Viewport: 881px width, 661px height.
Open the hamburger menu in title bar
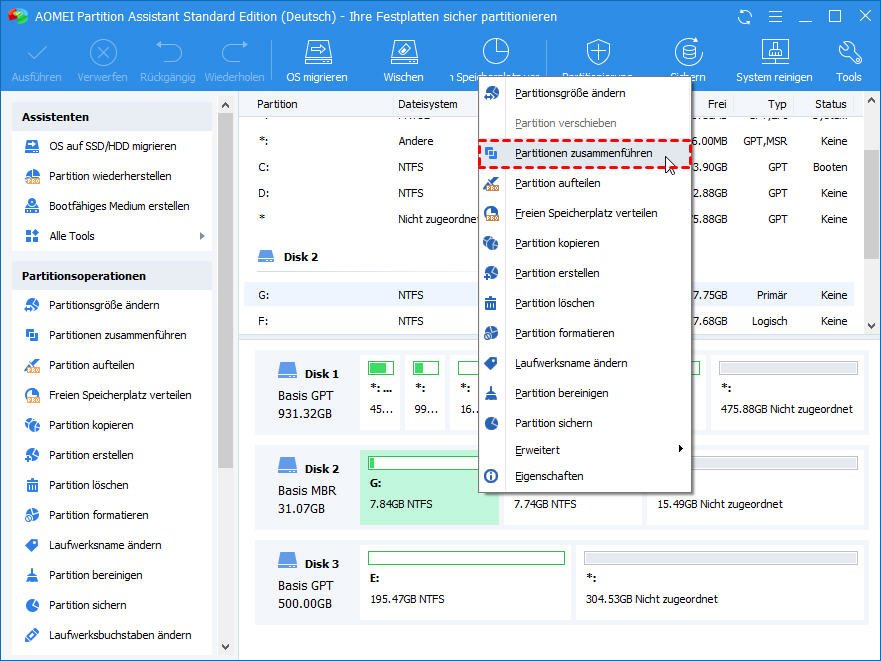[x=775, y=17]
